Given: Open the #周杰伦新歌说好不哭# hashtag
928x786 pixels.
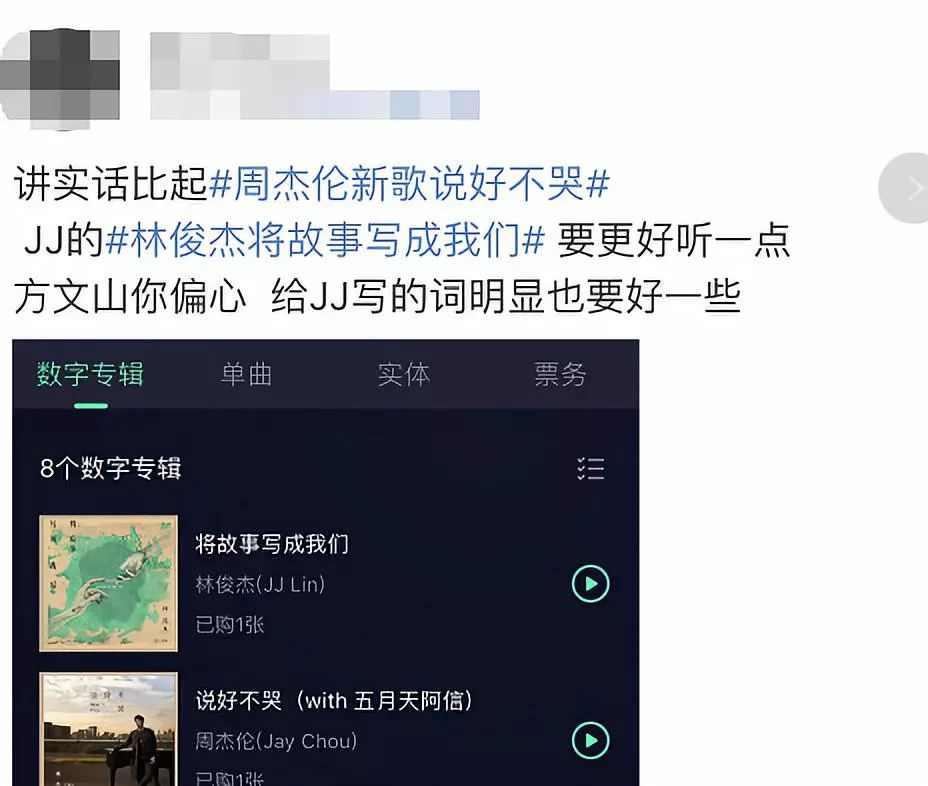Looking at the screenshot, I should [x=409, y=183].
